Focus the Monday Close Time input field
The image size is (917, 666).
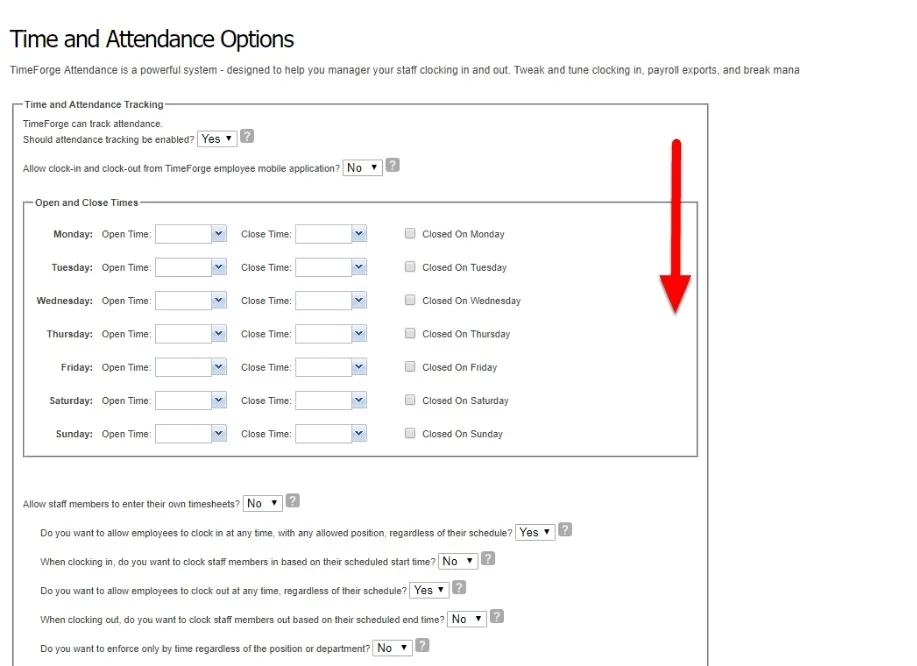pos(323,234)
